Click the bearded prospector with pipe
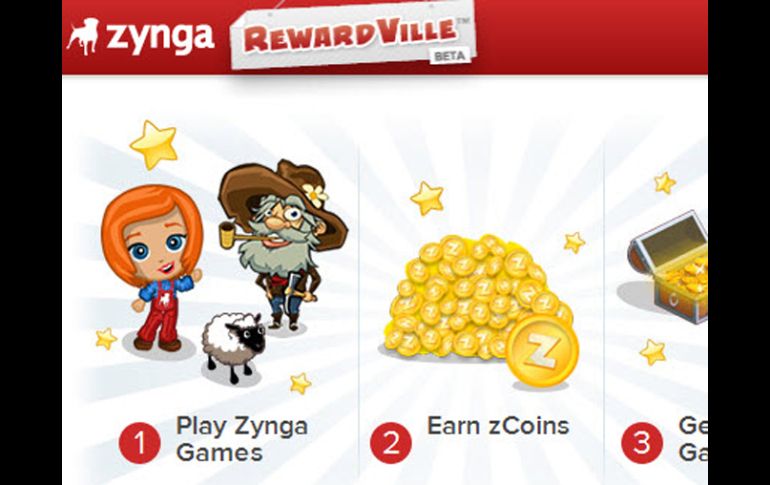The height and width of the screenshot is (485, 770). (283, 243)
